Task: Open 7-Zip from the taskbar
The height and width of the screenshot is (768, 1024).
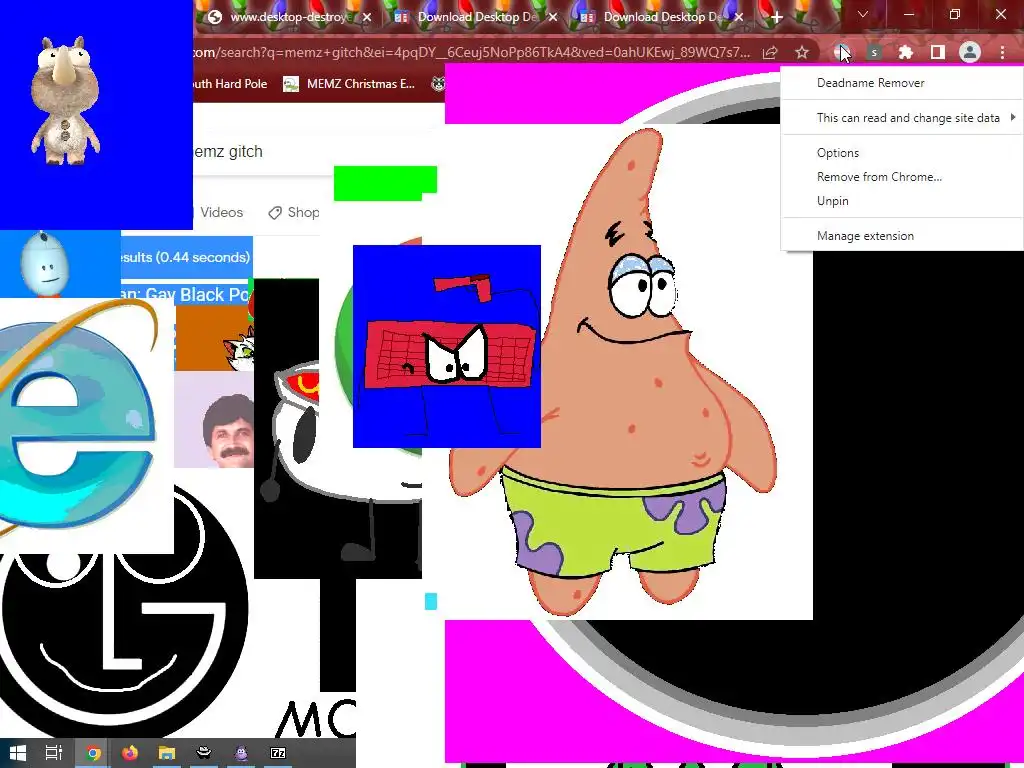Action: pos(278,753)
